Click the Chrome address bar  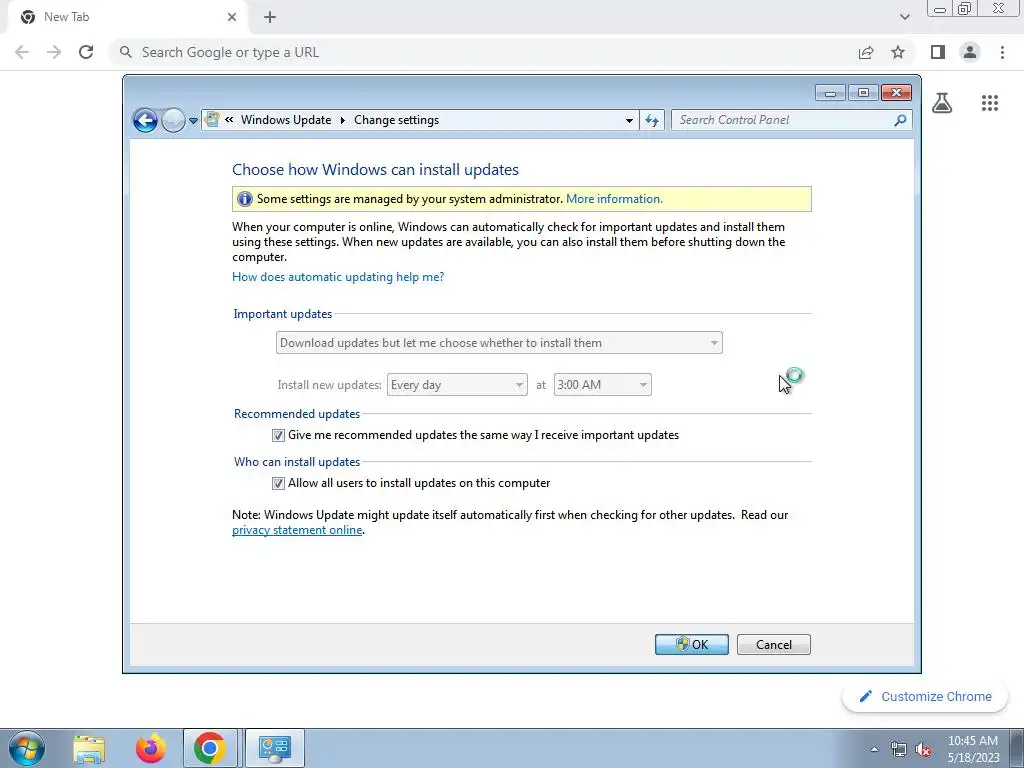click(x=483, y=52)
